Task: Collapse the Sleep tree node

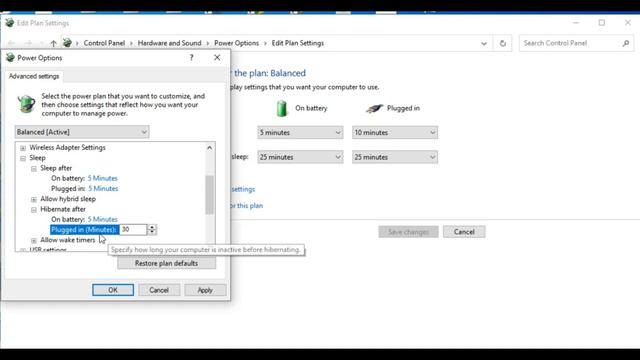Action: click(x=23, y=158)
